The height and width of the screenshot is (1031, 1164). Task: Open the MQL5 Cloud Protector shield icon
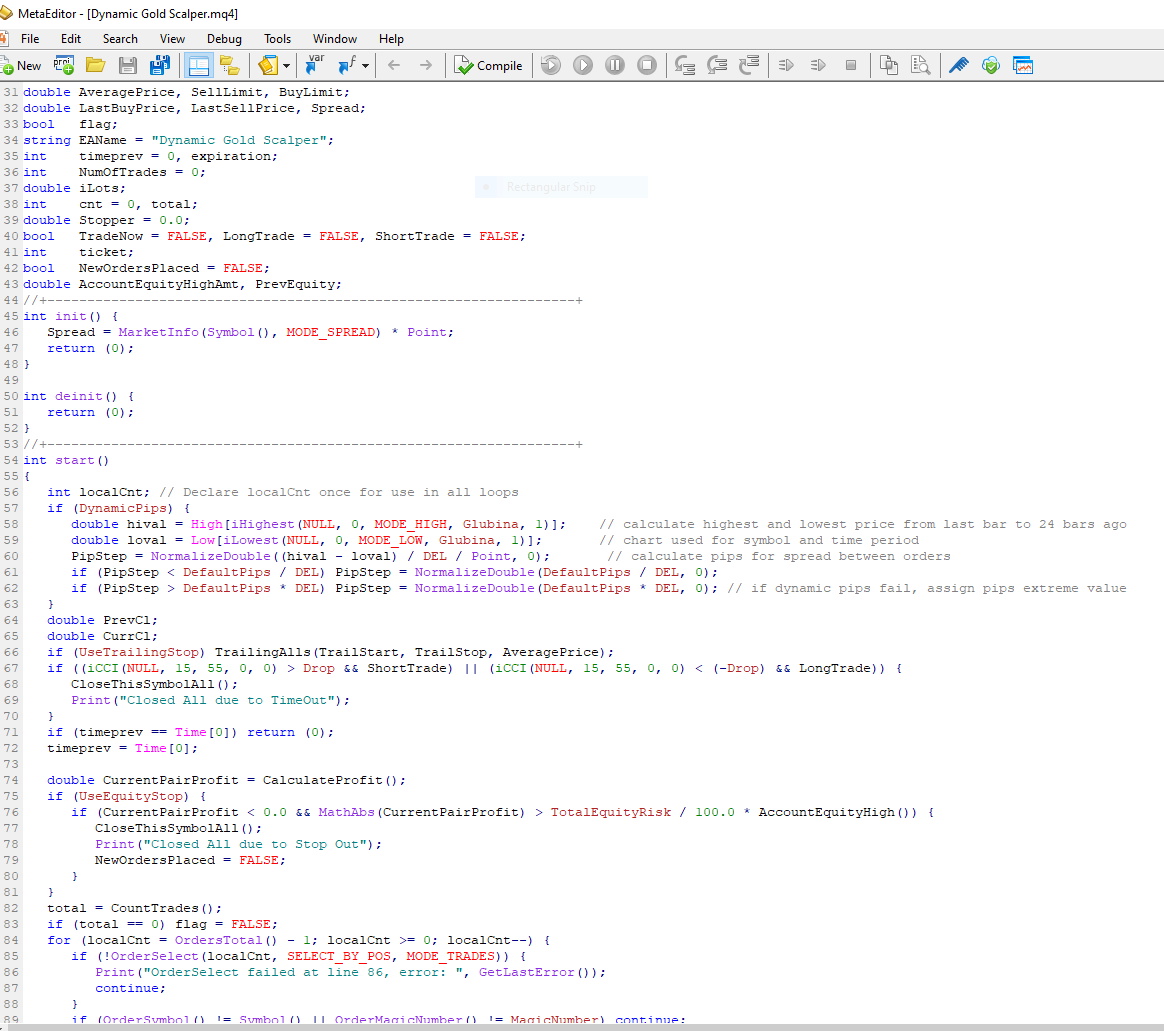(990, 66)
